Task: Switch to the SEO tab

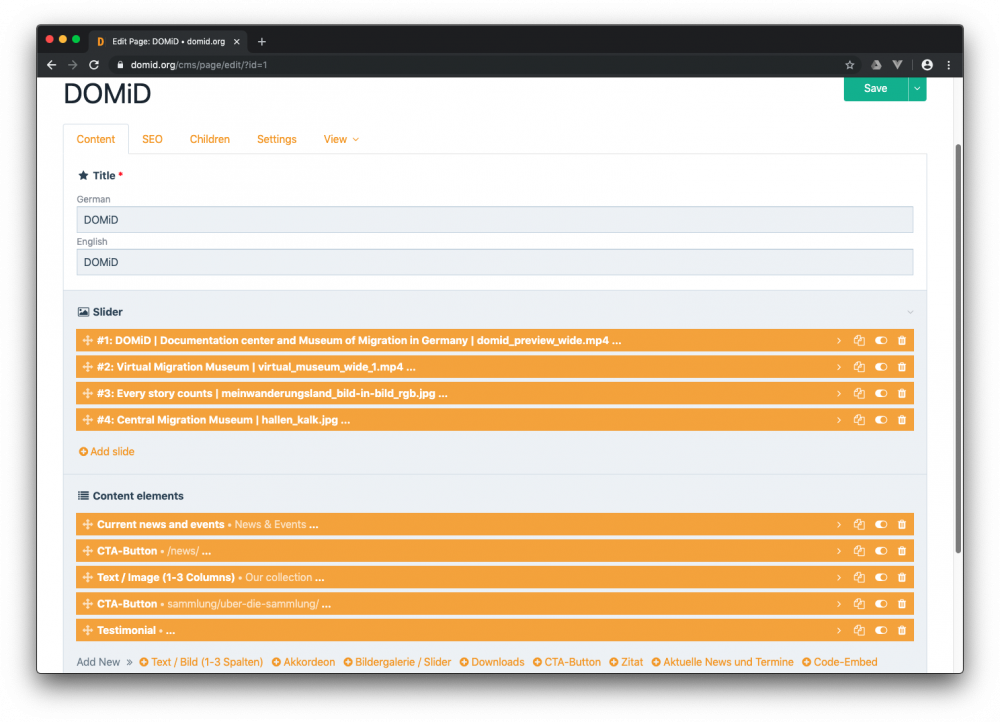Action: [x=152, y=139]
